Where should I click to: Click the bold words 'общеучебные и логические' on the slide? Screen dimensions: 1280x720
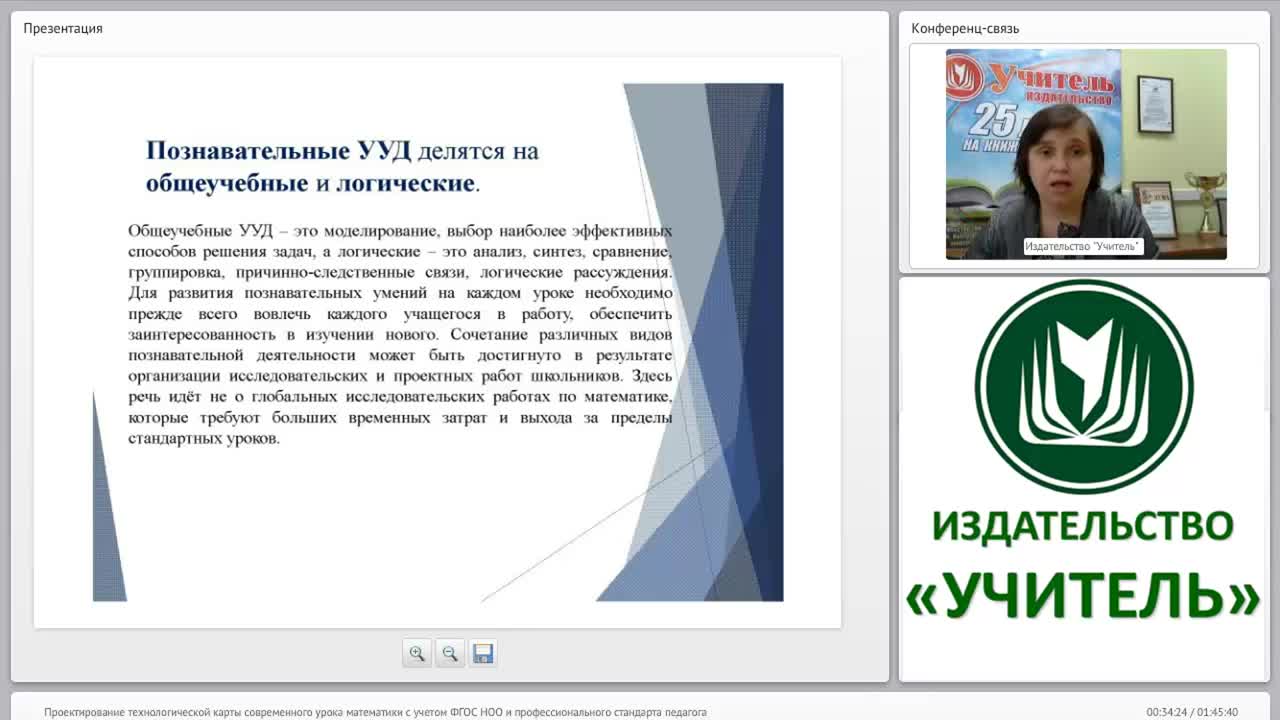[310, 184]
